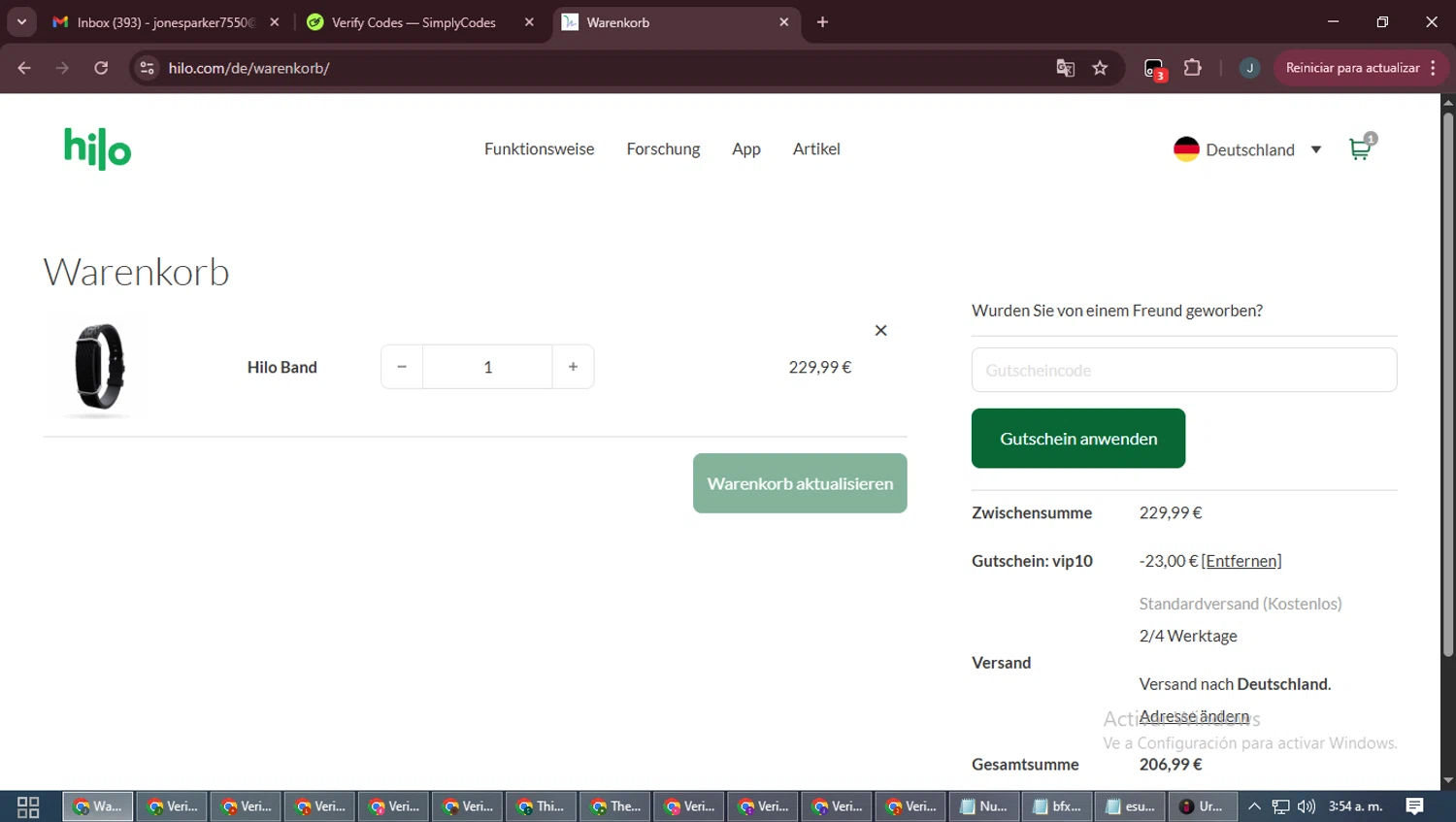Click the address bar URL
1456x822 pixels.
coord(248,68)
